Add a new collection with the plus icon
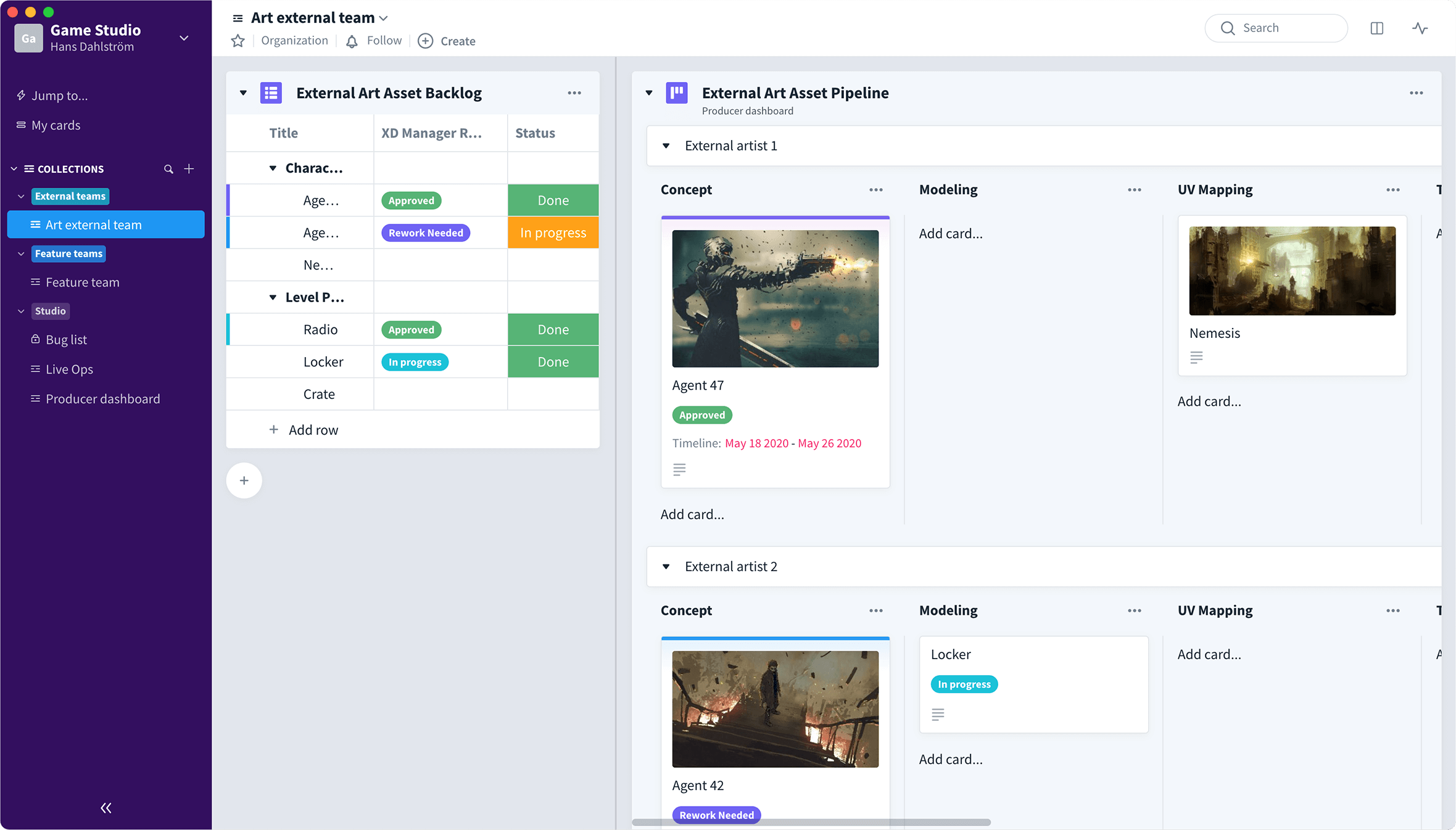1456x830 pixels. 189,168
